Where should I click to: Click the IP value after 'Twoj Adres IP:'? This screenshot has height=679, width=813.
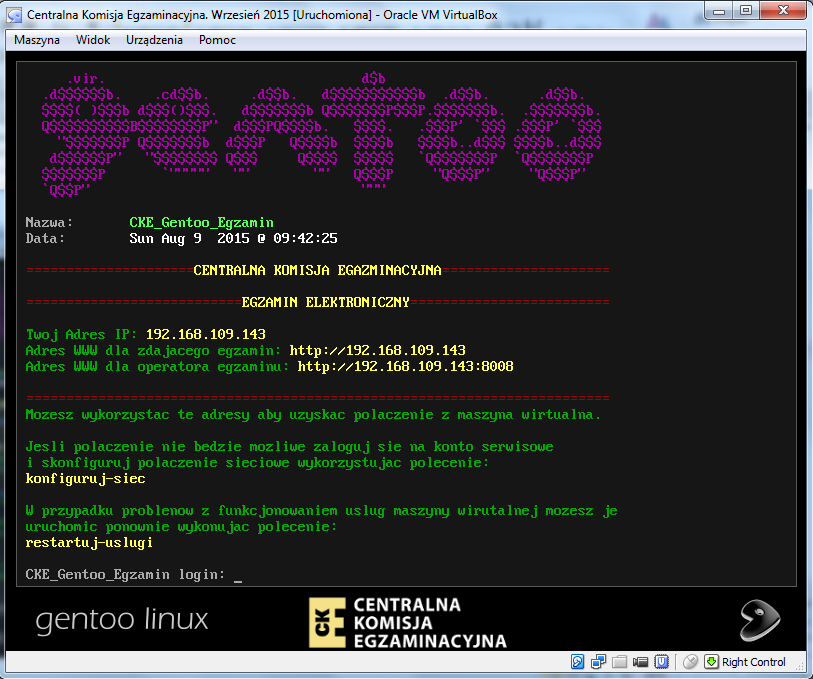(x=205, y=334)
